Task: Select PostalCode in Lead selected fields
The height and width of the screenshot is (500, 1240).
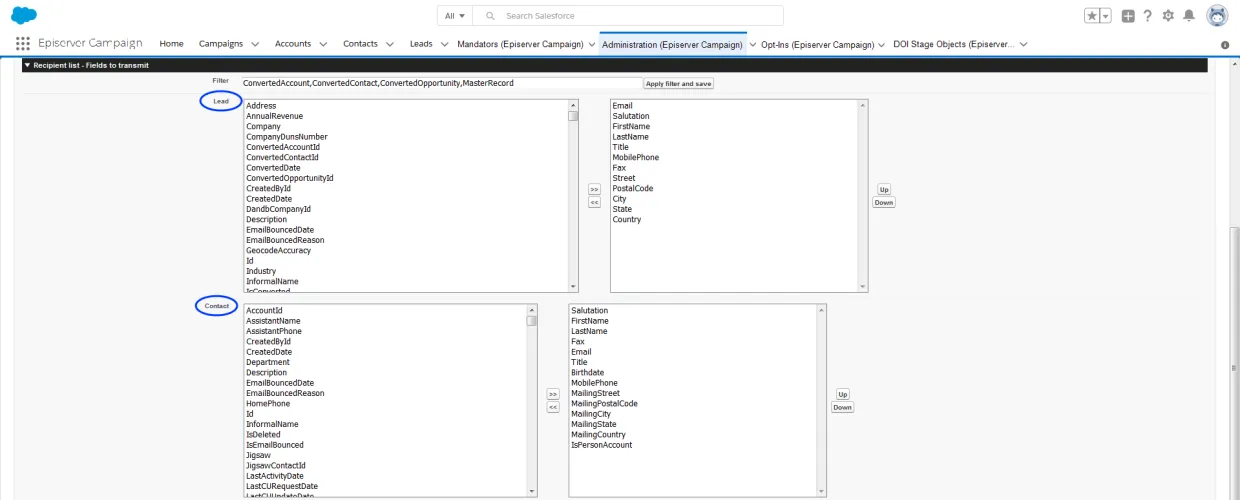Action: (633, 188)
